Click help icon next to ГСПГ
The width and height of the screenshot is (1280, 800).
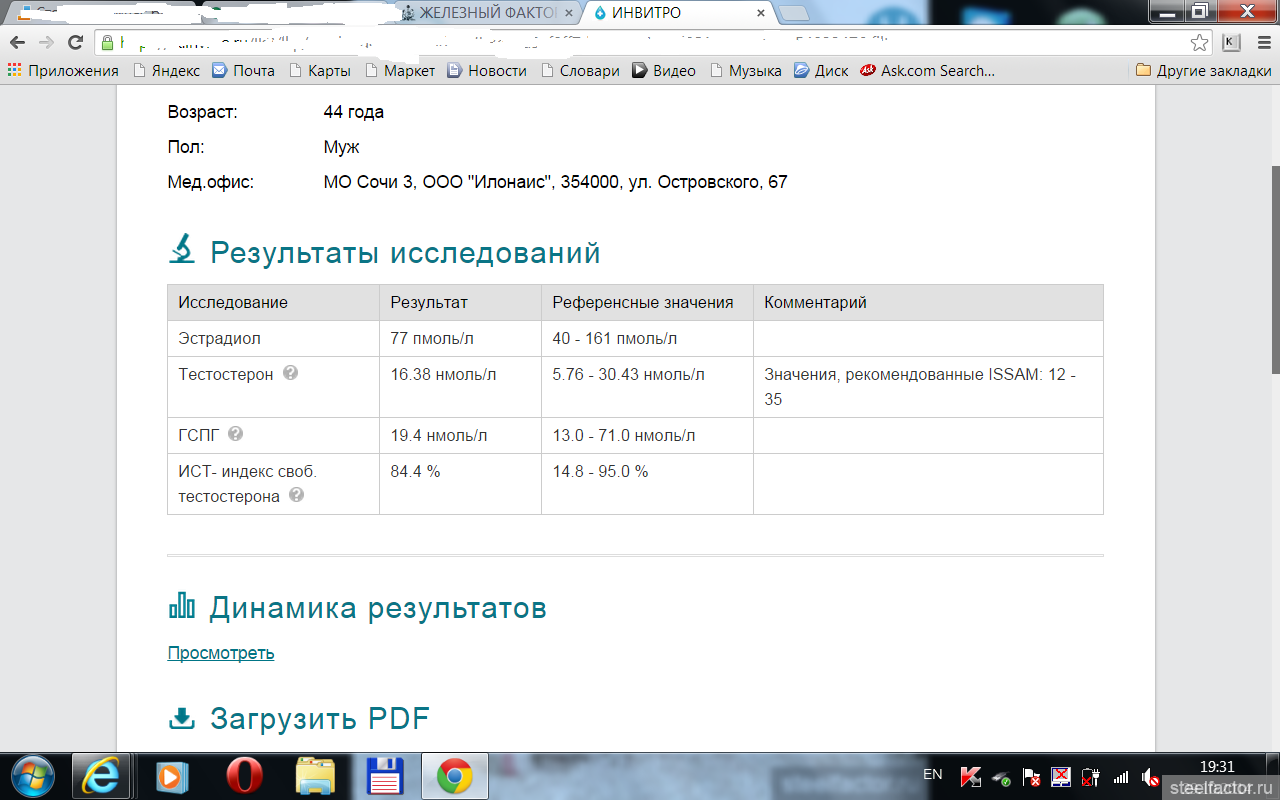click(235, 434)
